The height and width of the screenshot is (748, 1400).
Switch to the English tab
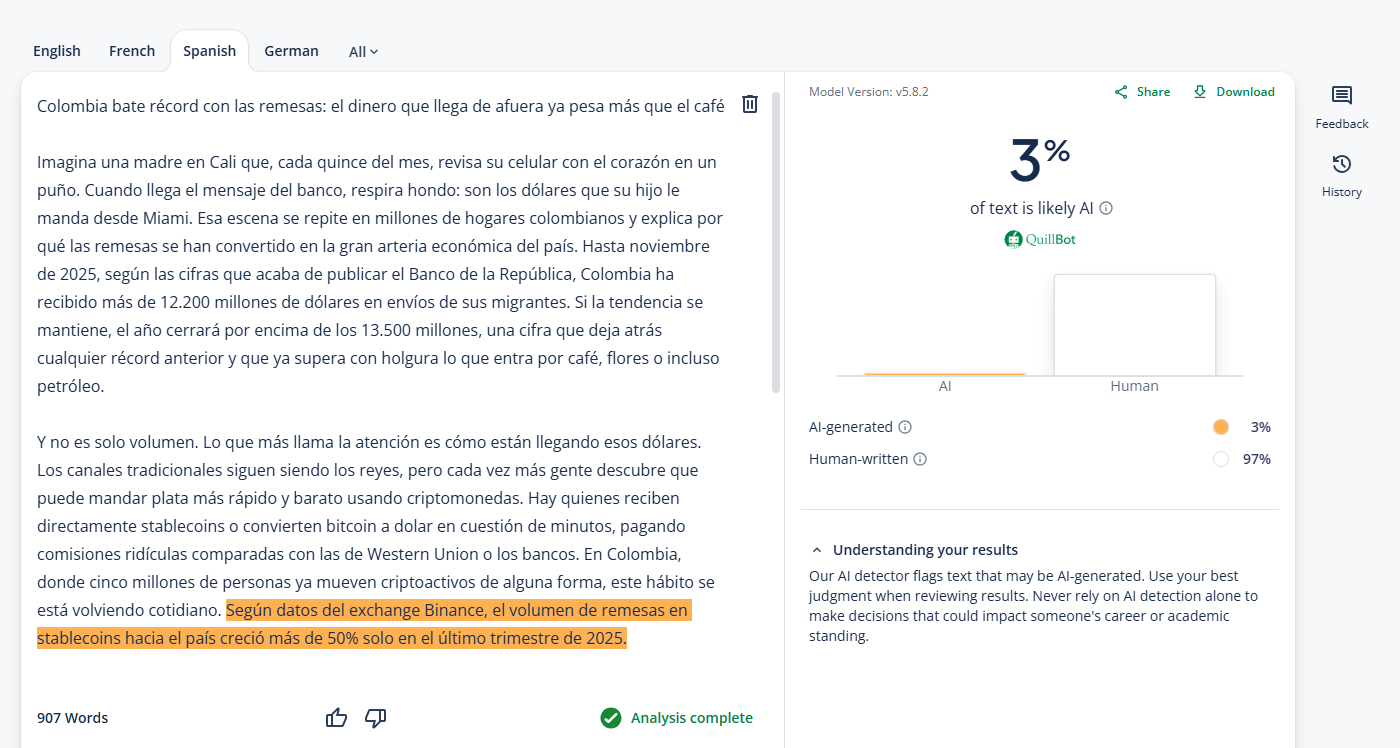tap(57, 51)
